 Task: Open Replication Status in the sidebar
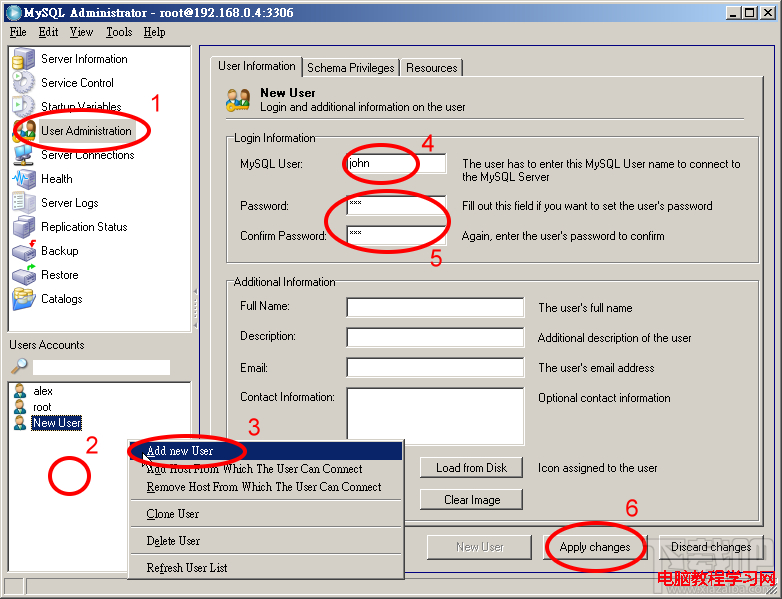click(x=84, y=227)
